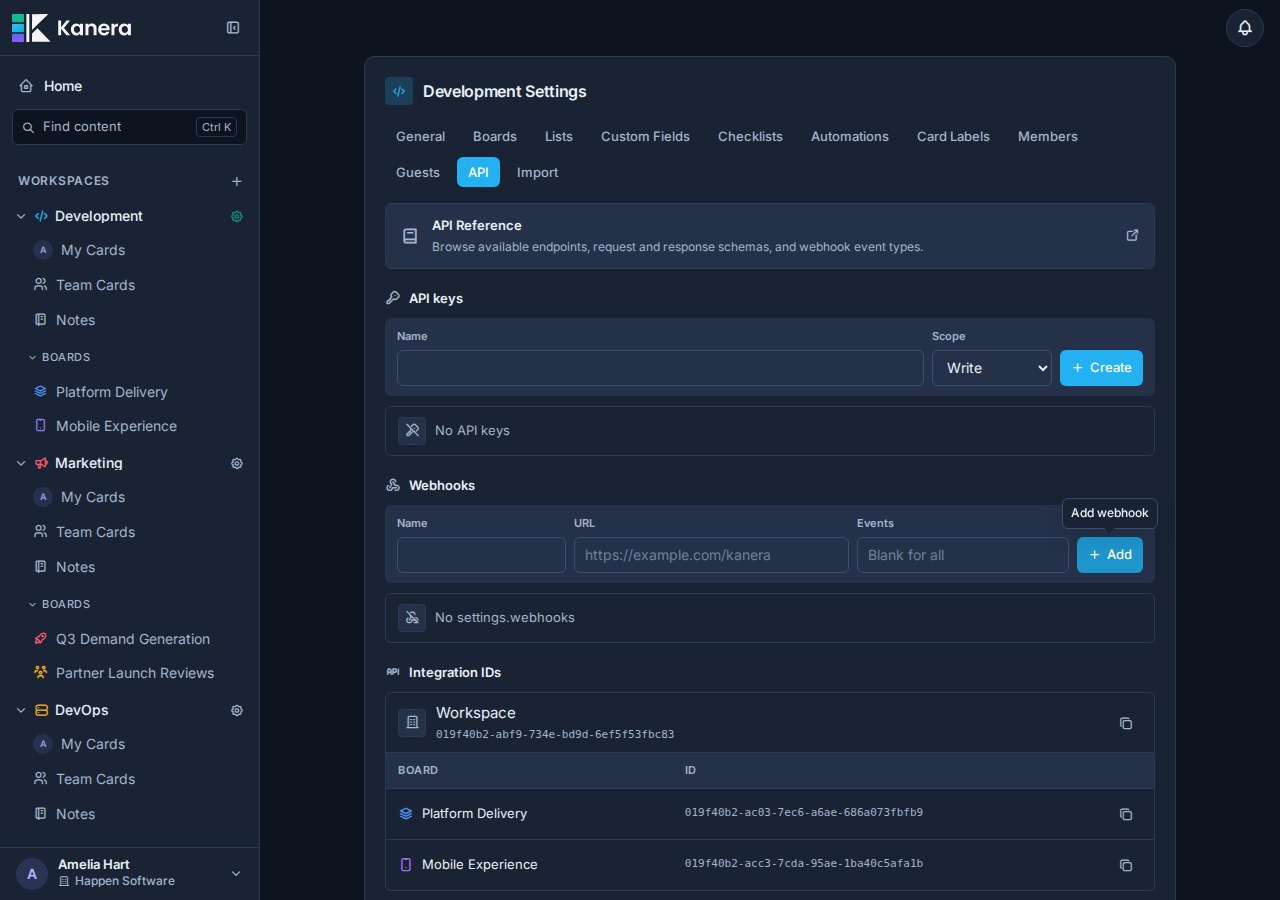The height and width of the screenshot is (900, 1280).
Task: Click the Webhooks section icon
Action: (393, 485)
